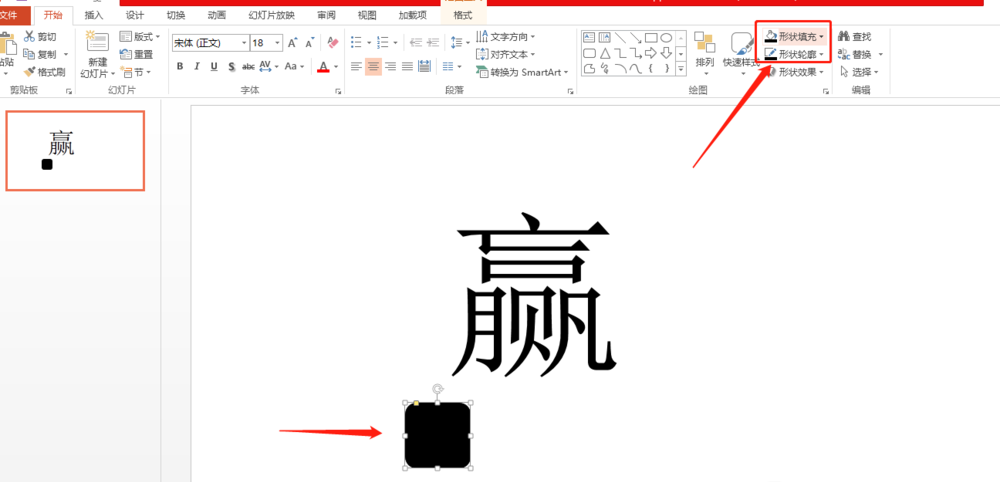Viewport: 1000px width, 482px height.
Task: Open the Font group dialog launcher
Action: pyautogui.click(x=338, y=92)
